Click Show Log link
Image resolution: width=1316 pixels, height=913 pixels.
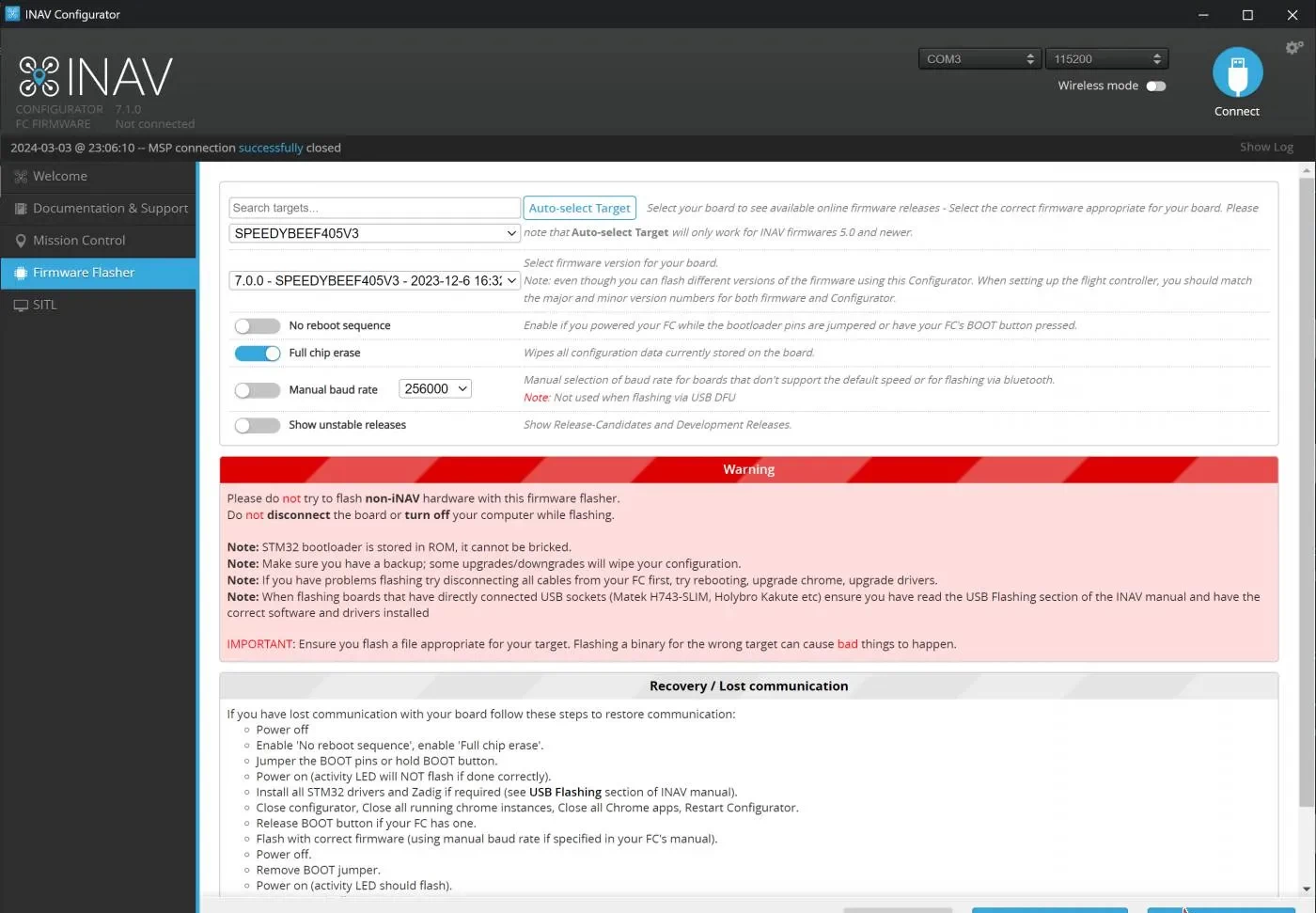1266,147
